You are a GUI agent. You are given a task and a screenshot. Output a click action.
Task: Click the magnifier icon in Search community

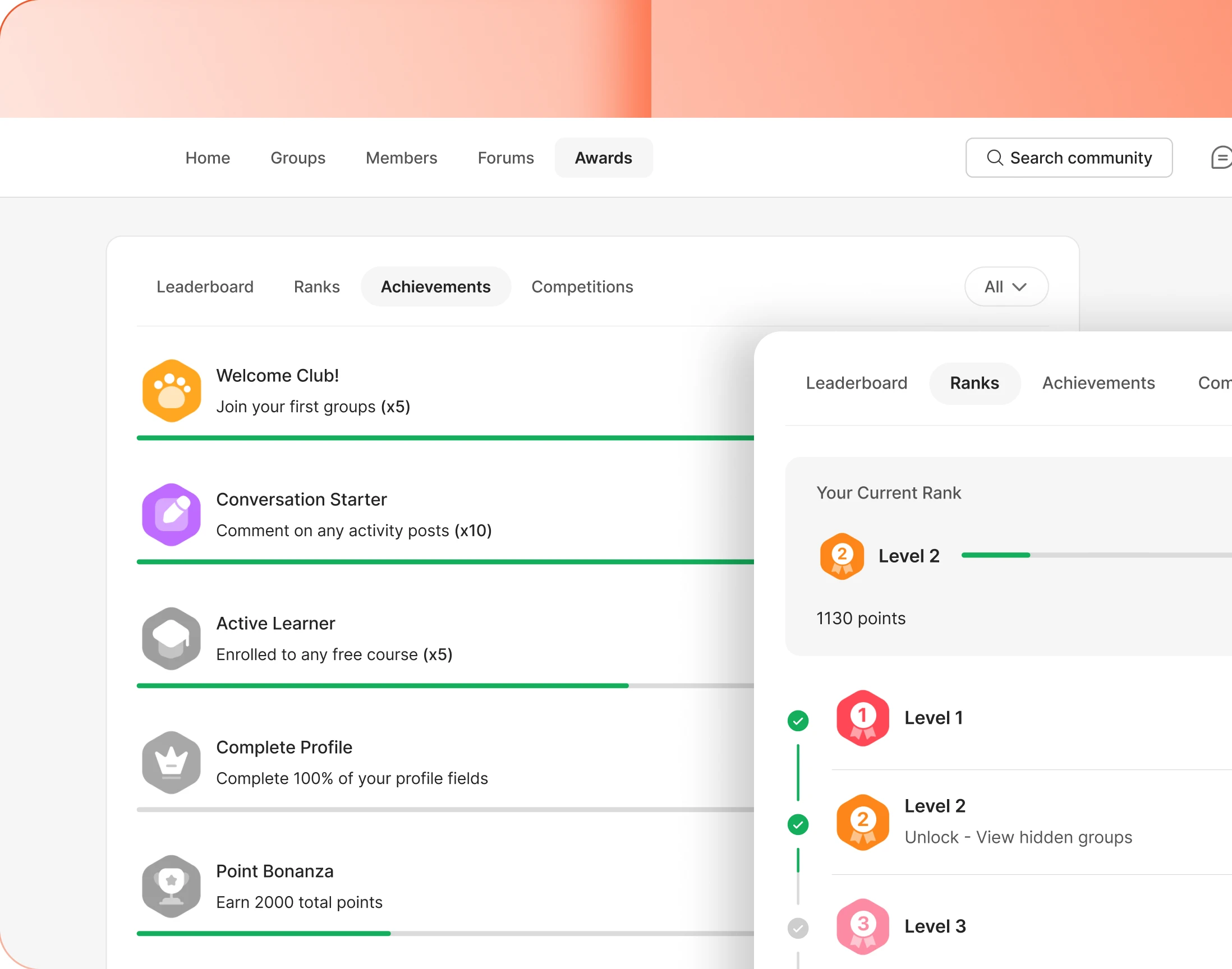[995, 158]
